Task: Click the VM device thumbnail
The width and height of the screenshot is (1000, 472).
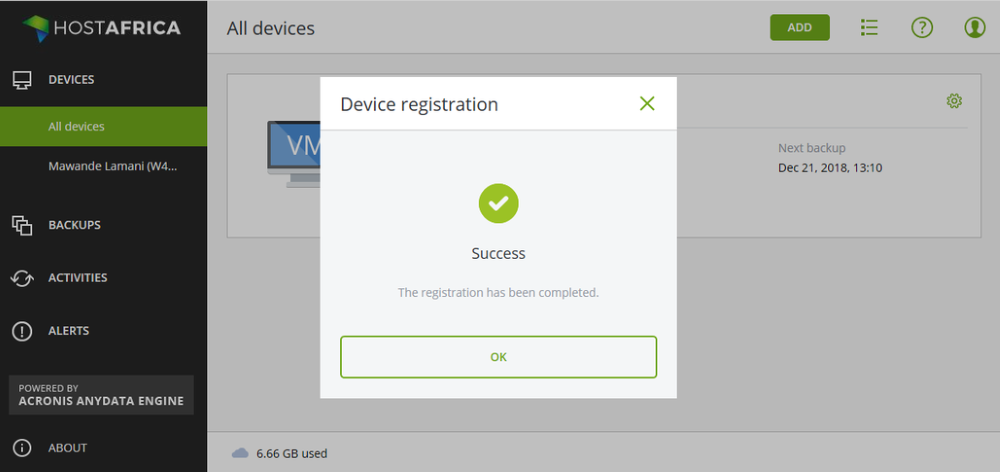Action: click(295, 153)
